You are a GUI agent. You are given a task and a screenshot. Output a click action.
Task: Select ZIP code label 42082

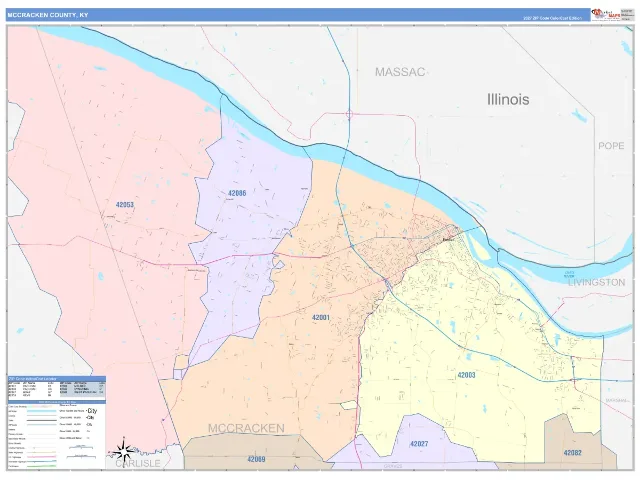tap(572, 453)
